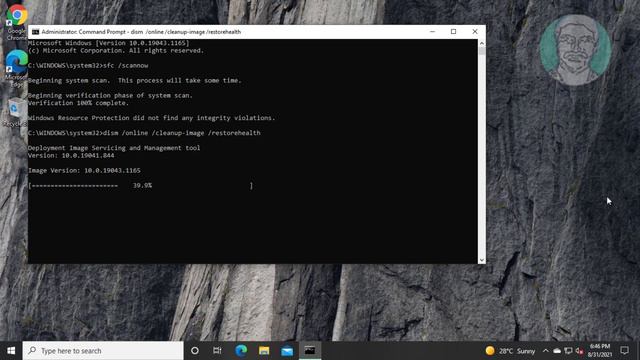Screen dimensions: 640x360
Task: Open File Explorer from the taskbar
Action: (264, 351)
